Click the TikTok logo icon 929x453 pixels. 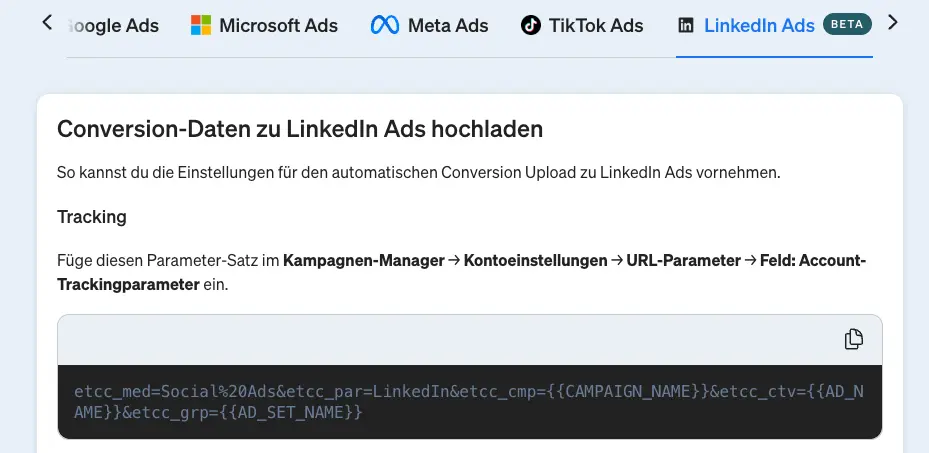click(531, 25)
